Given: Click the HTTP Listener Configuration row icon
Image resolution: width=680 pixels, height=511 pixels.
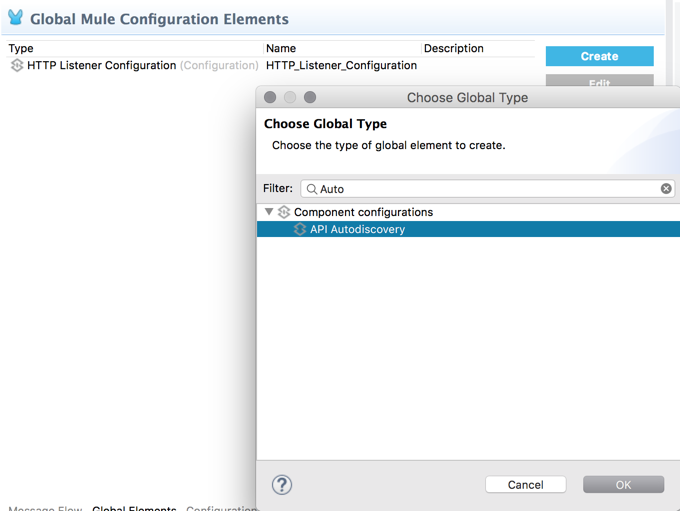Looking at the screenshot, I should coord(16,66).
